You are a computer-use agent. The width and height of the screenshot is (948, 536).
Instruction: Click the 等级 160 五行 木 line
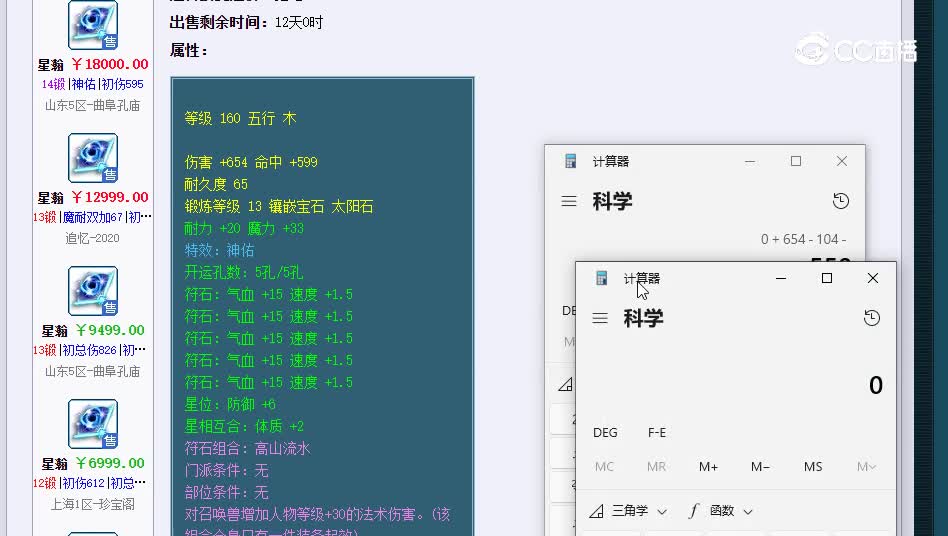(x=240, y=118)
